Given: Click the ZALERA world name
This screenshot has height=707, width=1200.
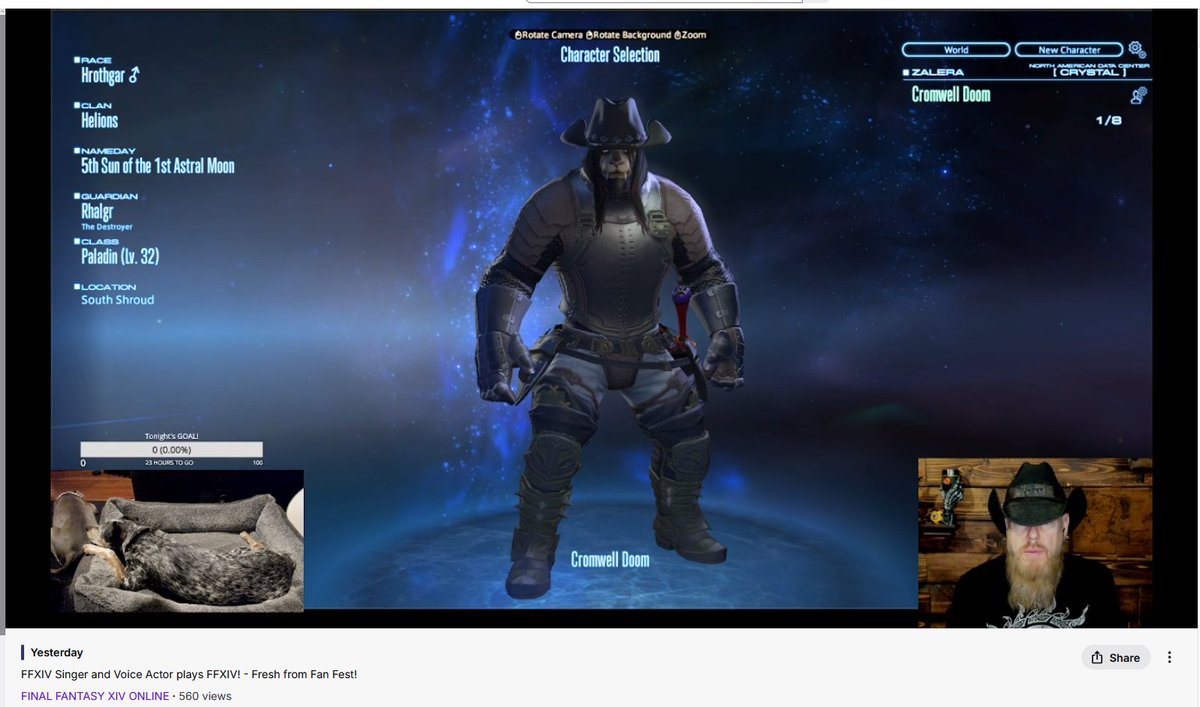Looking at the screenshot, I should [937, 73].
